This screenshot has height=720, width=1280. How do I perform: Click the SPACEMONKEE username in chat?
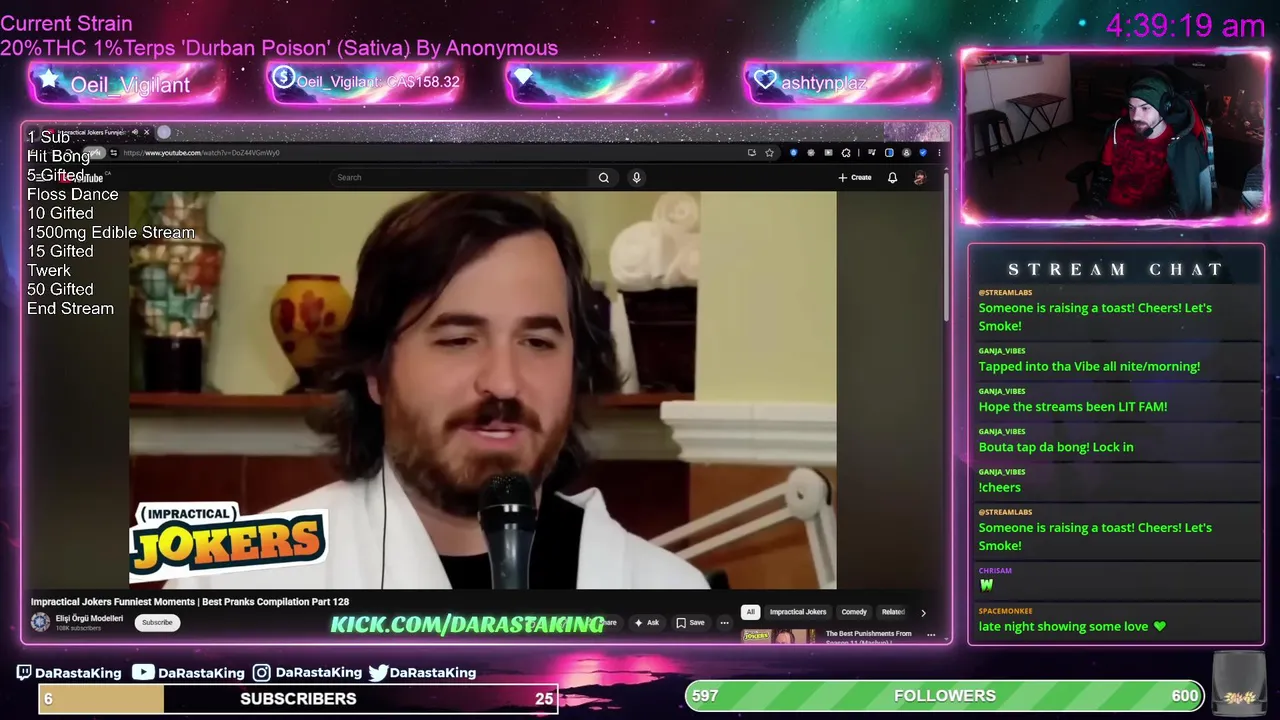click(x=1005, y=611)
